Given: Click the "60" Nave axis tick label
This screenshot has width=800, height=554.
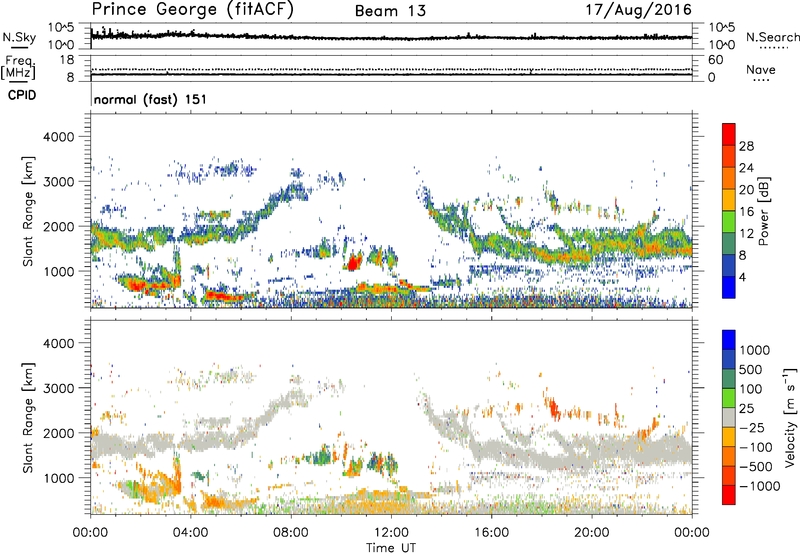Looking at the screenshot, I should point(715,60).
